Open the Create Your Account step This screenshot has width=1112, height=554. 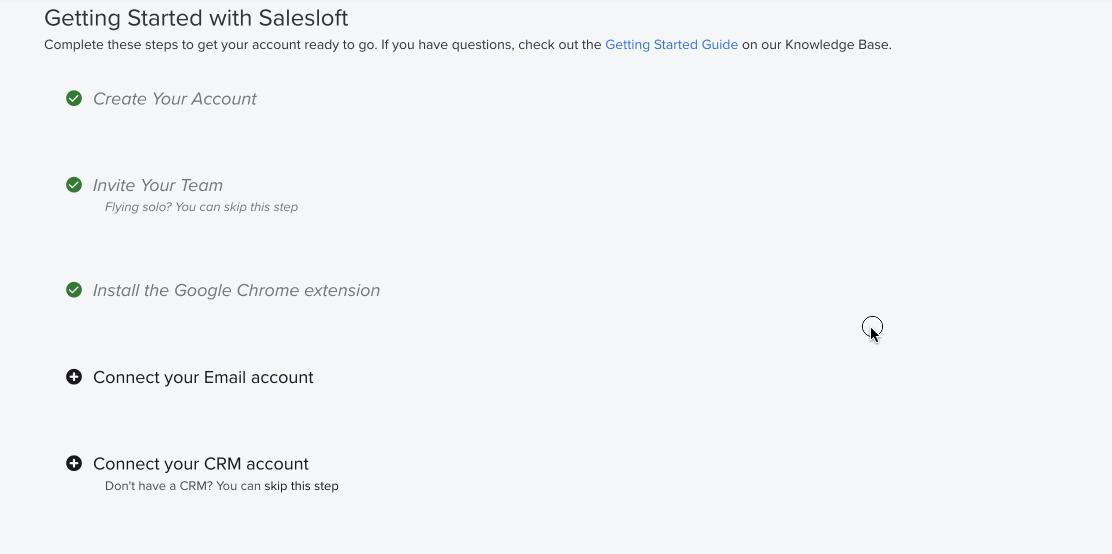click(x=175, y=99)
